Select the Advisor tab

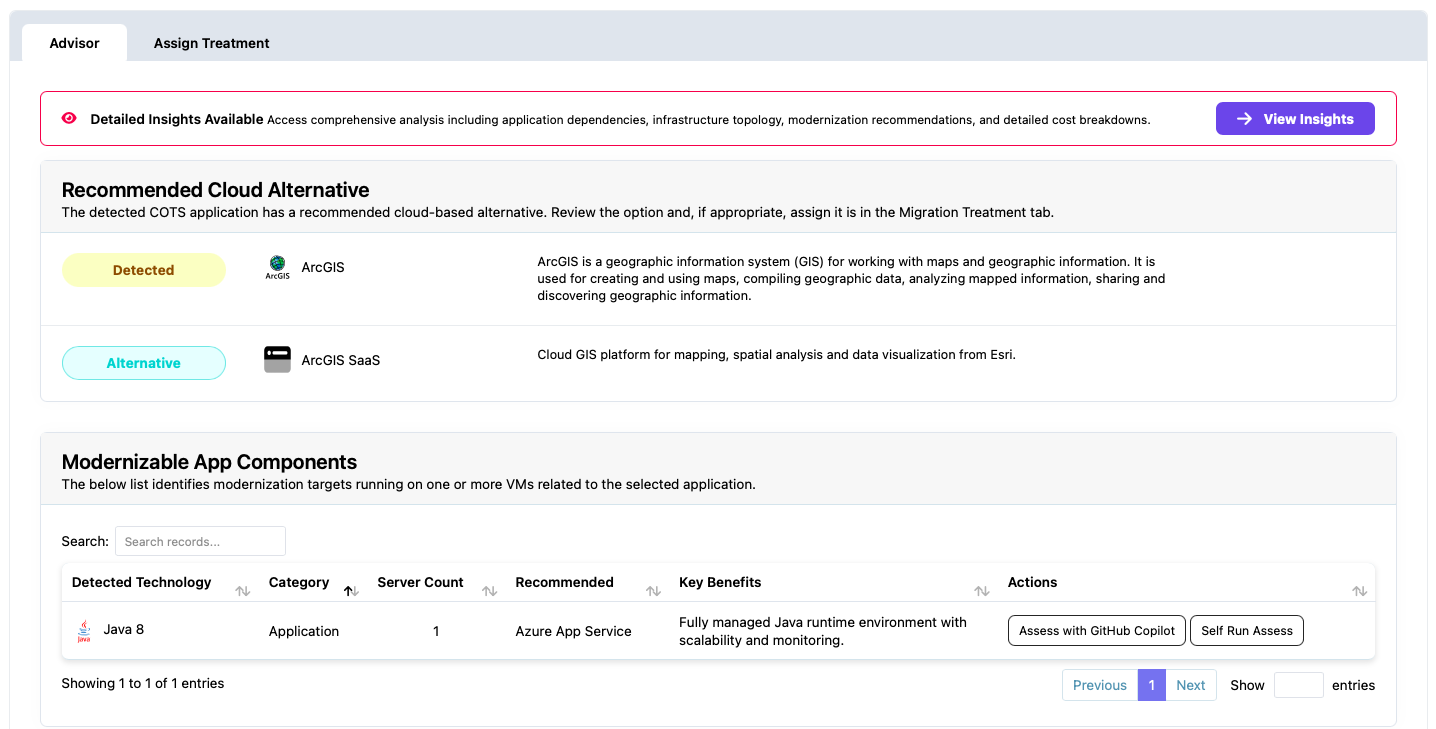pyautogui.click(x=73, y=43)
